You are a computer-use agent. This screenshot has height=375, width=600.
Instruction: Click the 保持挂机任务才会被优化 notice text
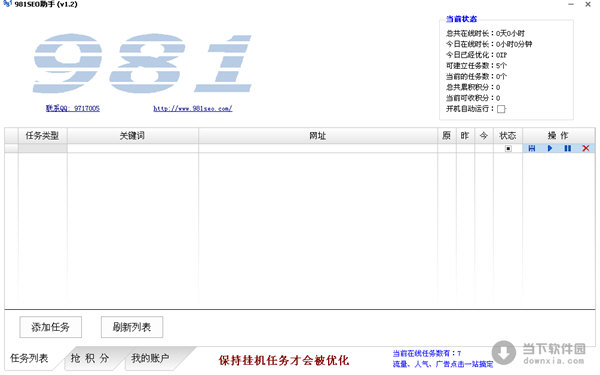click(284, 360)
